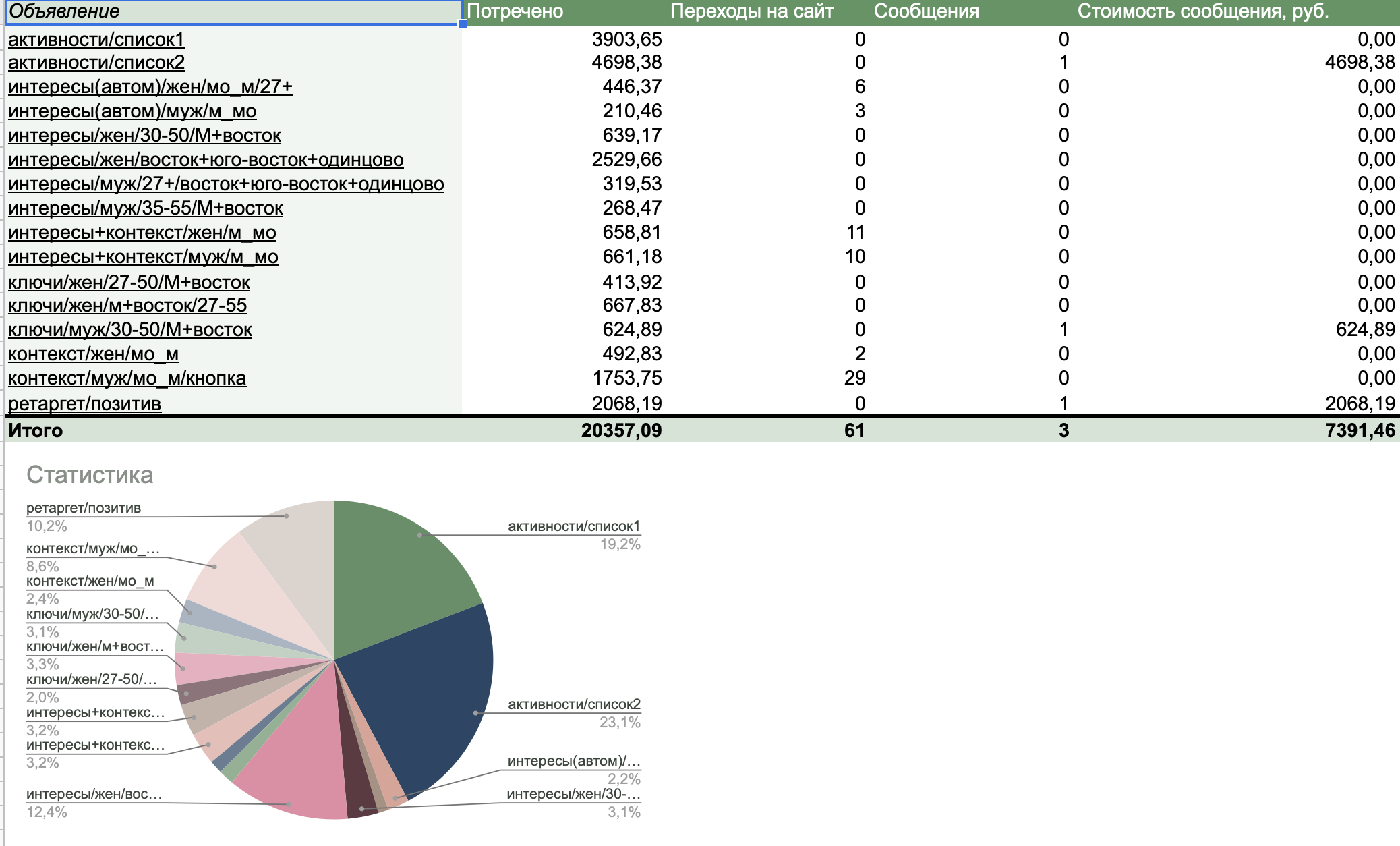This screenshot has width=1400, height=846.
Task: Open the интересы/жен/восток+юго-восток+одинцово link
Action: [x=206, y=159]
